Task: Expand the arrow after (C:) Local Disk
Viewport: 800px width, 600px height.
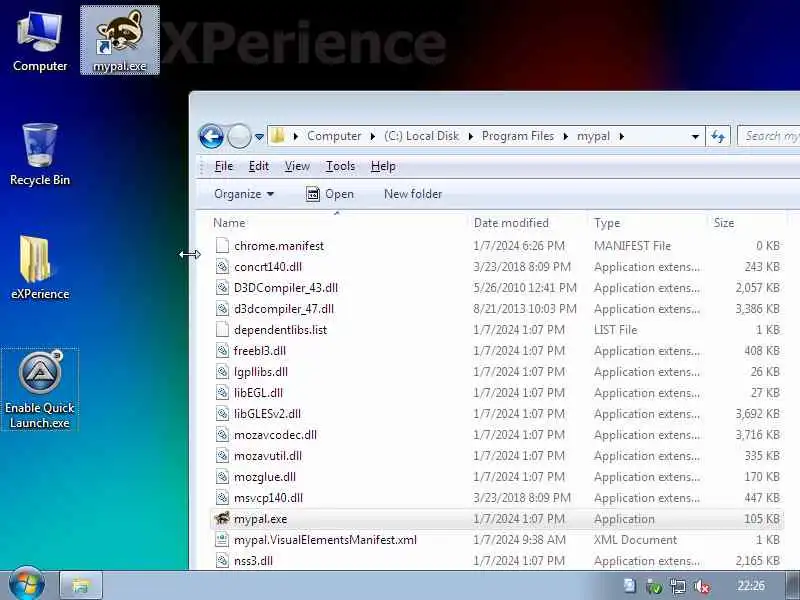Action: [470, 136]
